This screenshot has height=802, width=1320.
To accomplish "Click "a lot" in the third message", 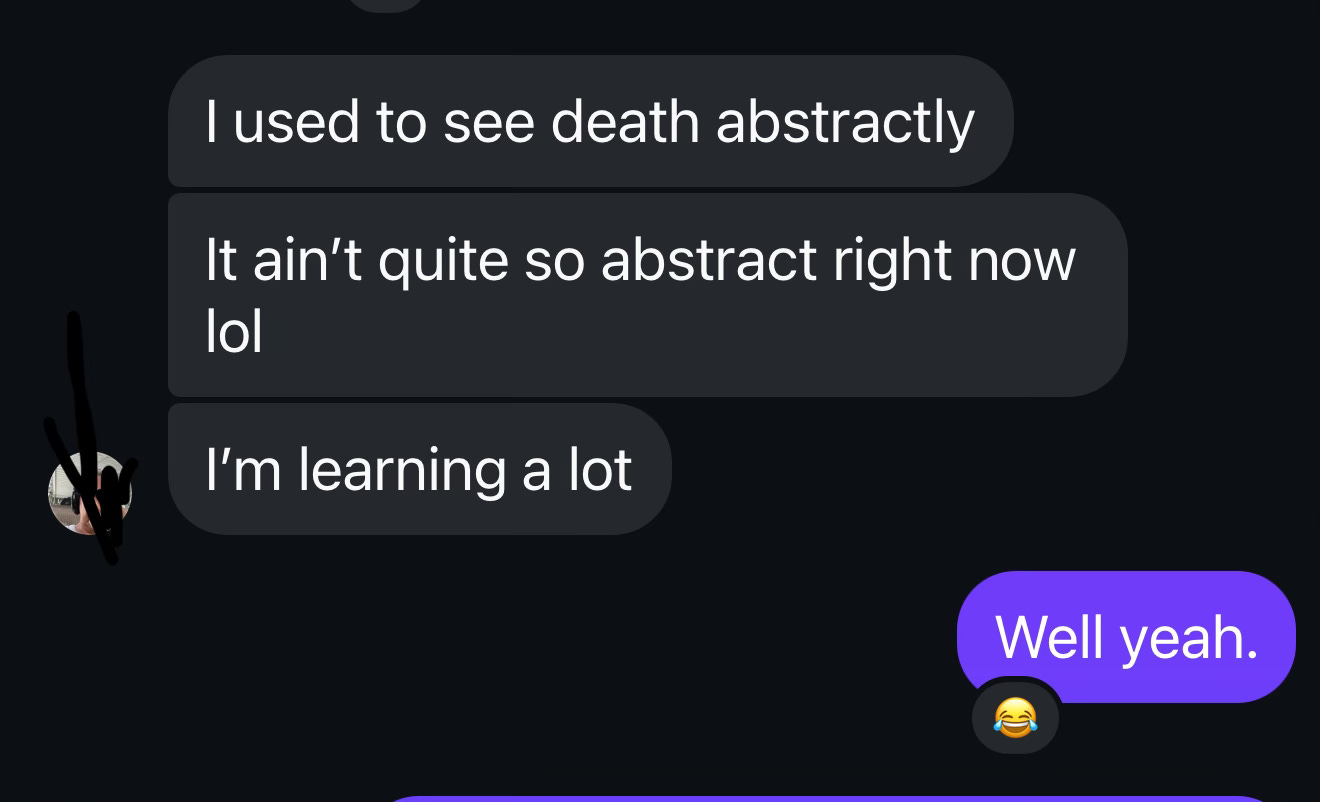I will 577,469.
